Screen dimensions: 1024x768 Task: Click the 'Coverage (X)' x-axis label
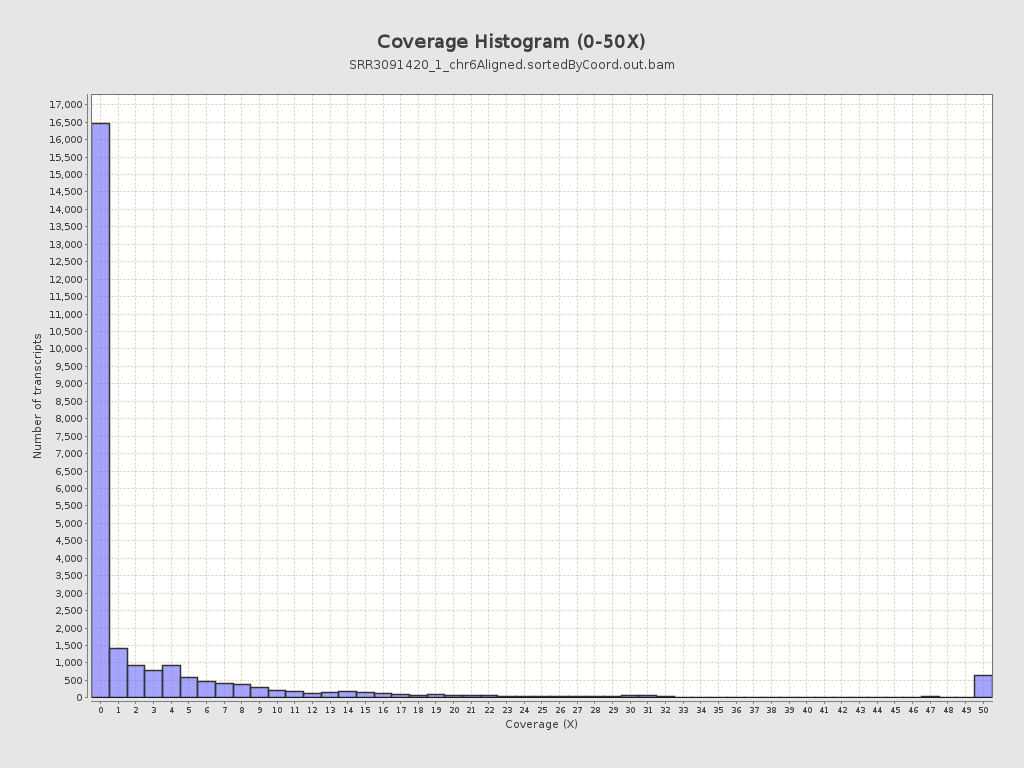[x=541, y=724]
